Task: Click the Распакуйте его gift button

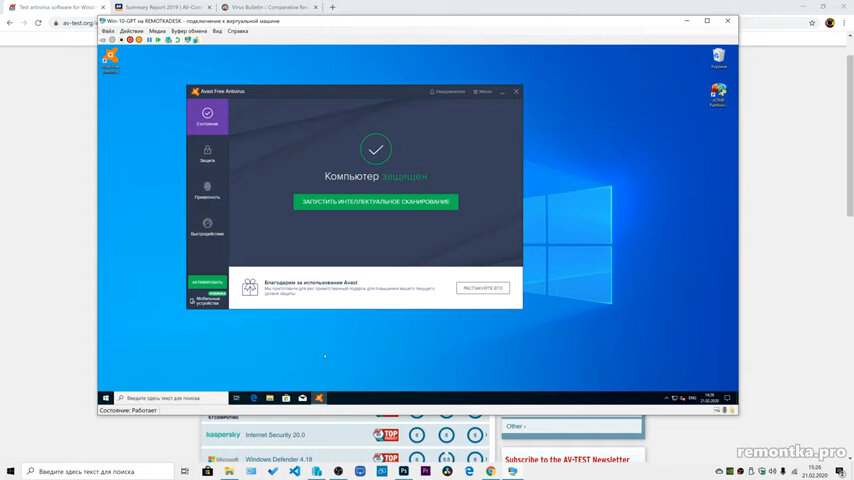Action: click(x=483, y=288)
